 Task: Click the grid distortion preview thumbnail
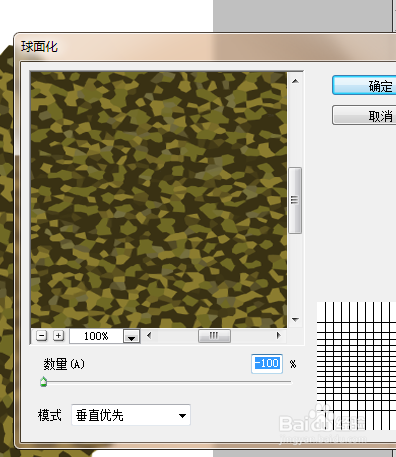tap(356, 366)
